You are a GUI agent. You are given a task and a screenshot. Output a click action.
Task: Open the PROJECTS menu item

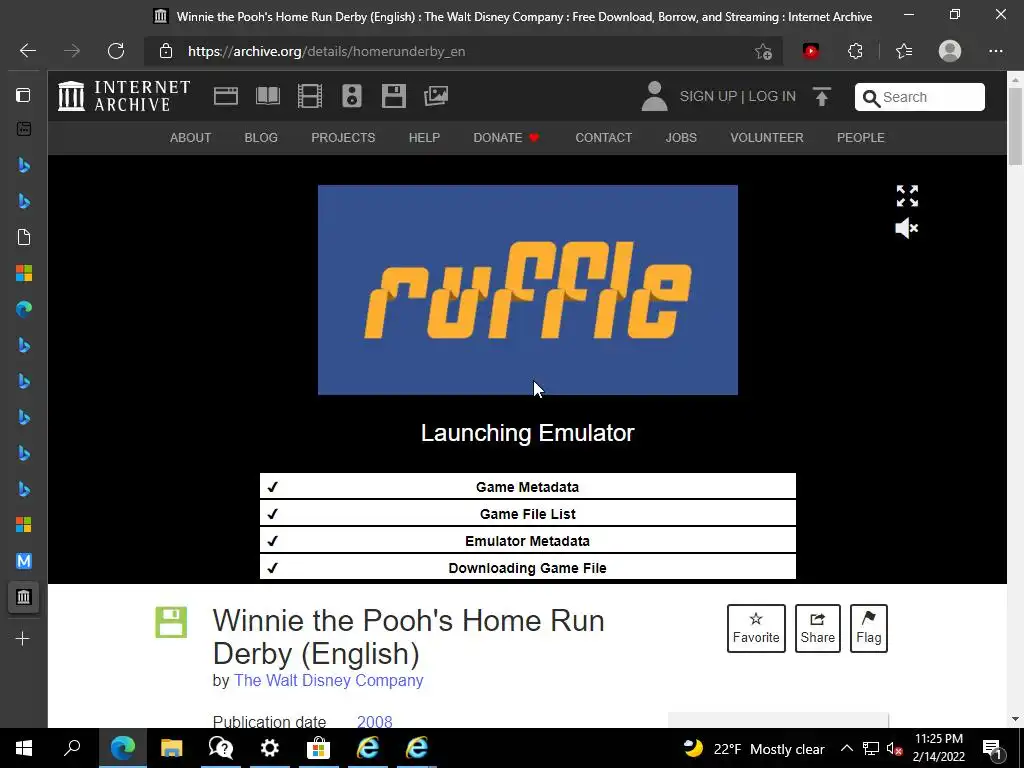[343, 138]
